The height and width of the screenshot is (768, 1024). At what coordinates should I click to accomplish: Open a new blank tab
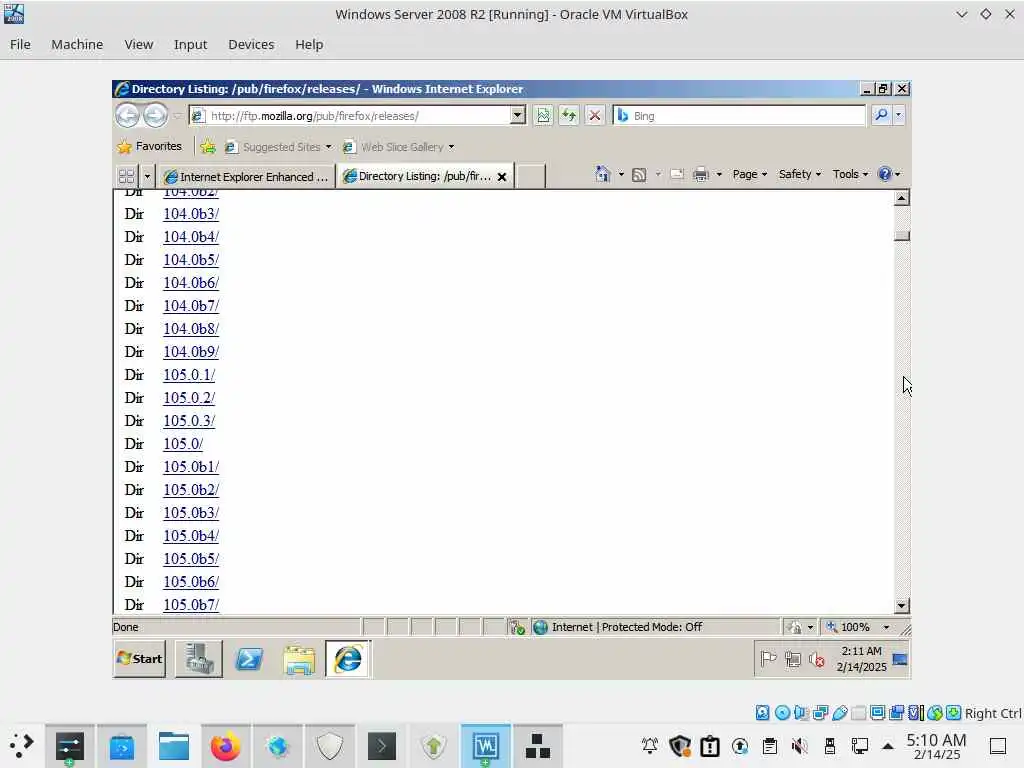point(530,176)
